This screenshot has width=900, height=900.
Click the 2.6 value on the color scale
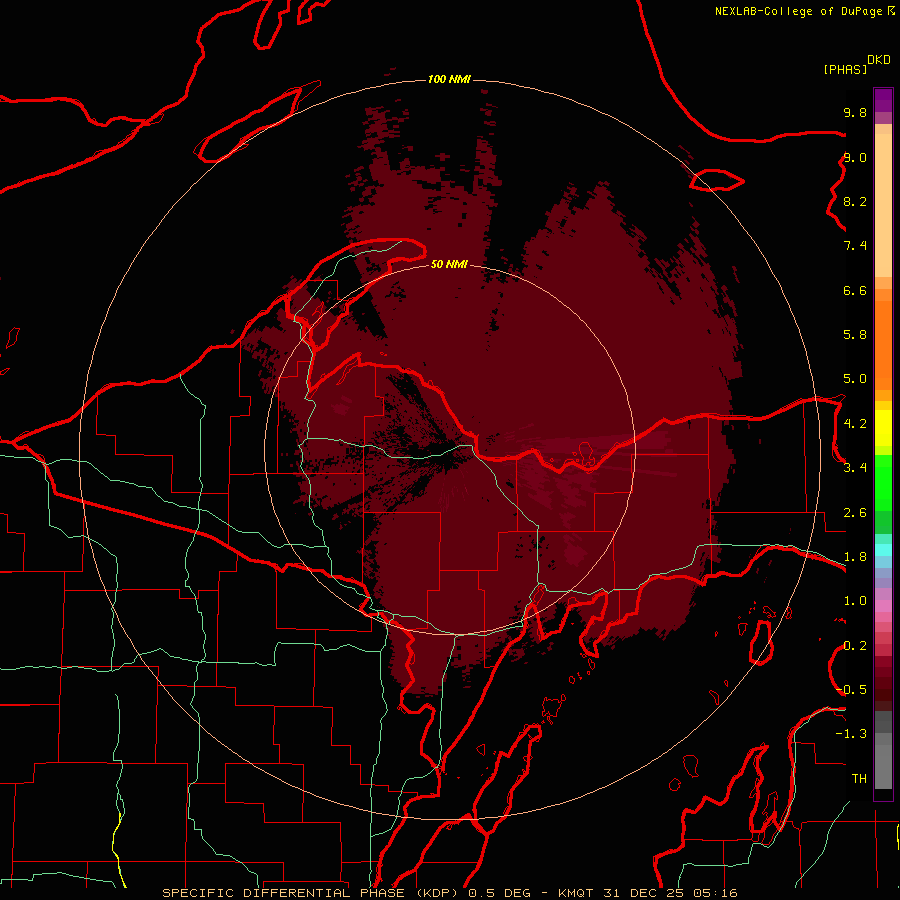pyautogui.click(x=855, y=513)
